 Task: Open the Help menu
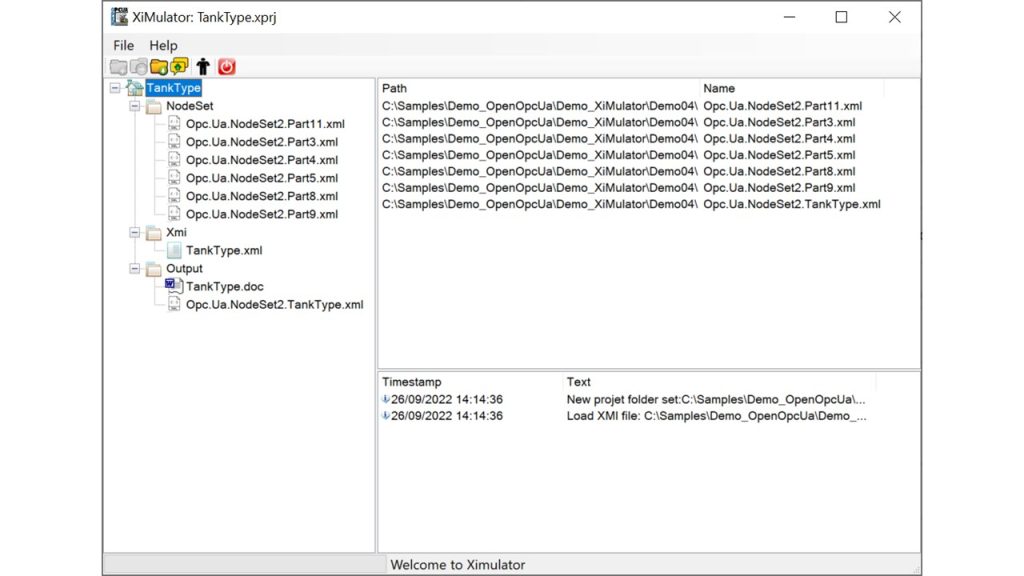(163, 45)
